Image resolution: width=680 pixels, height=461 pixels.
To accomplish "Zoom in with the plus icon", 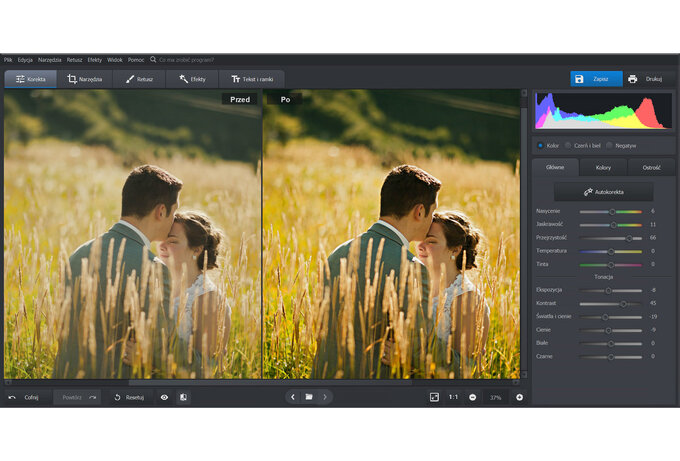I will [x=519, y=397].
